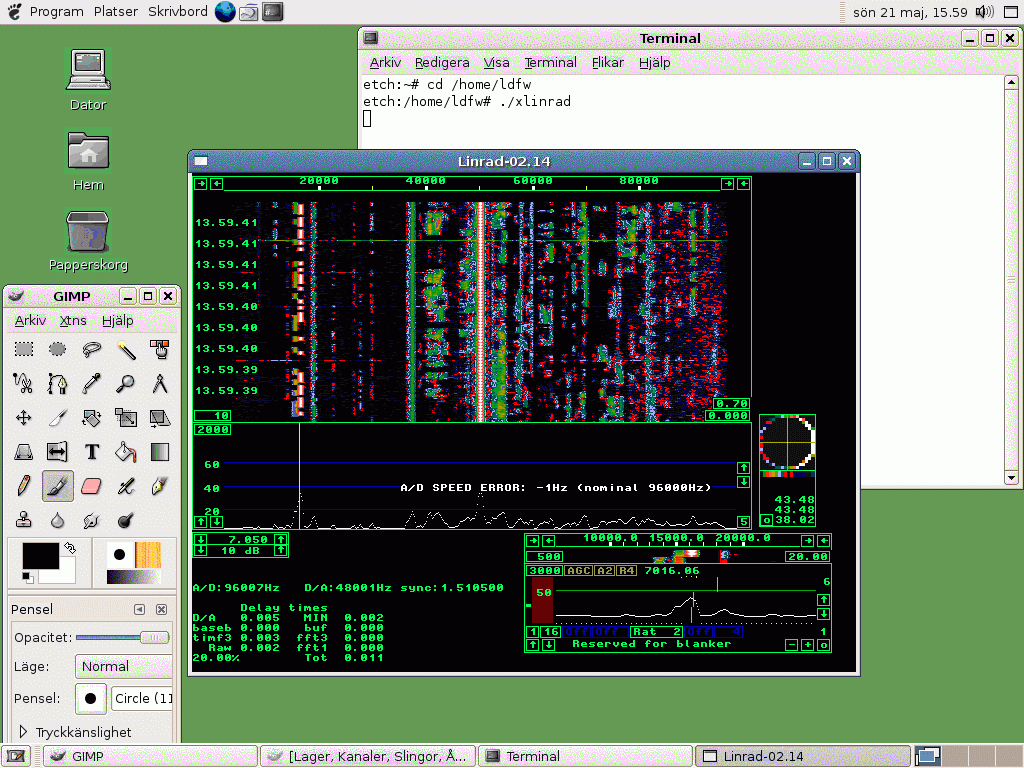Select the Bucket Fill tool
Screen dimensions: 1024x768
(x=125, y=452)
